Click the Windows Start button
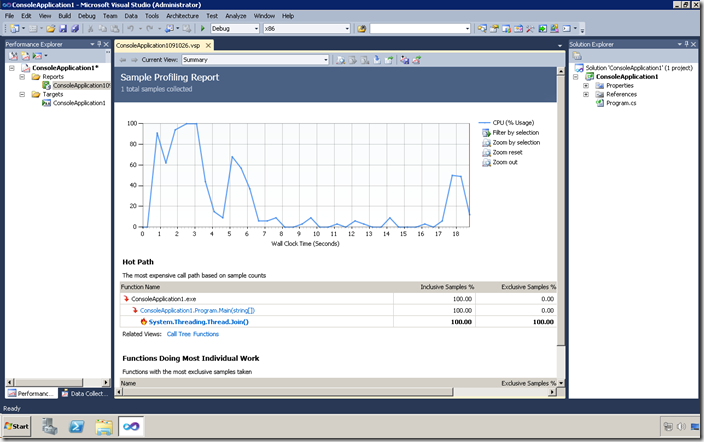704x442 pixels. coord(17,427)
